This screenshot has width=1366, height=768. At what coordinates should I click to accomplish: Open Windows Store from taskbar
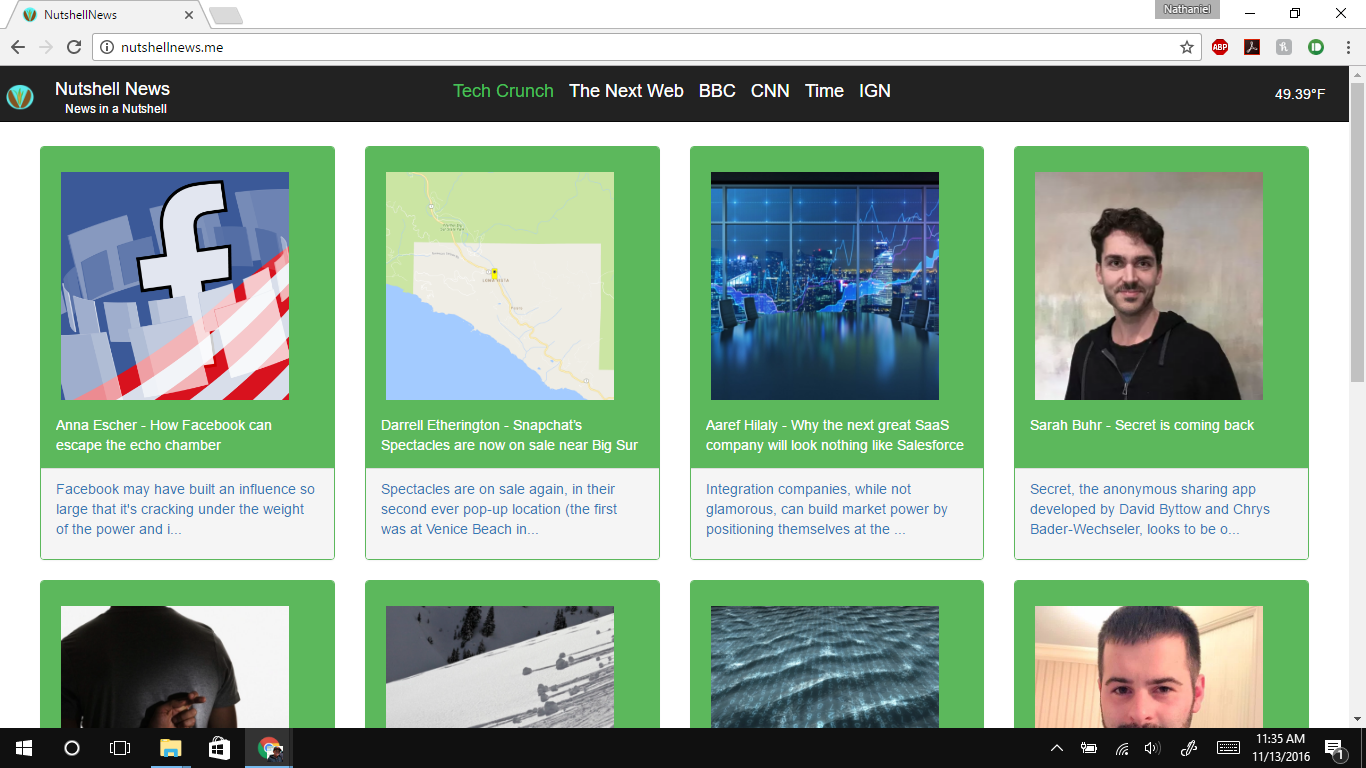tap(219, 748)
